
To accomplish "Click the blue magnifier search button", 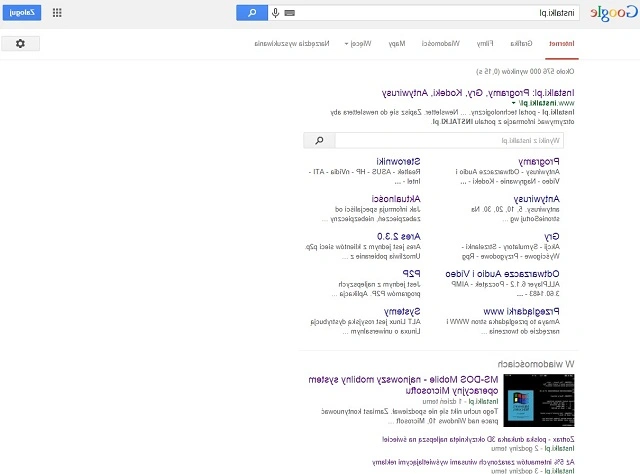I will (x=252, y=13).
